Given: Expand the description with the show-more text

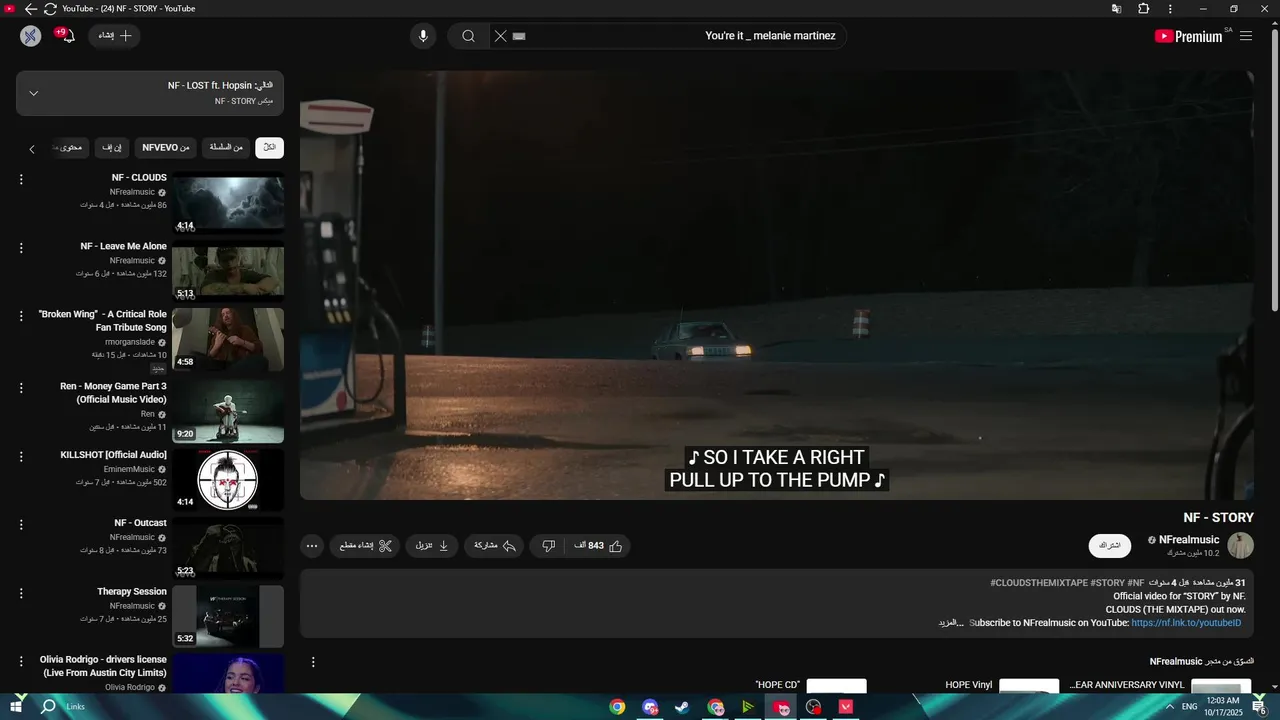Looking at the screenshot, I should [951, 623].
